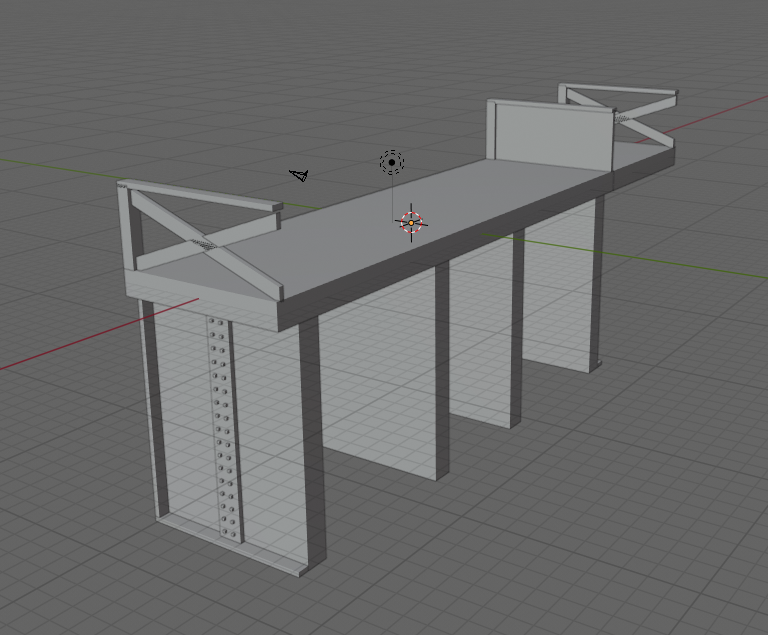The image size is (768, 635).
Task: Select the farthest support pillar
Action: (563, 284)
